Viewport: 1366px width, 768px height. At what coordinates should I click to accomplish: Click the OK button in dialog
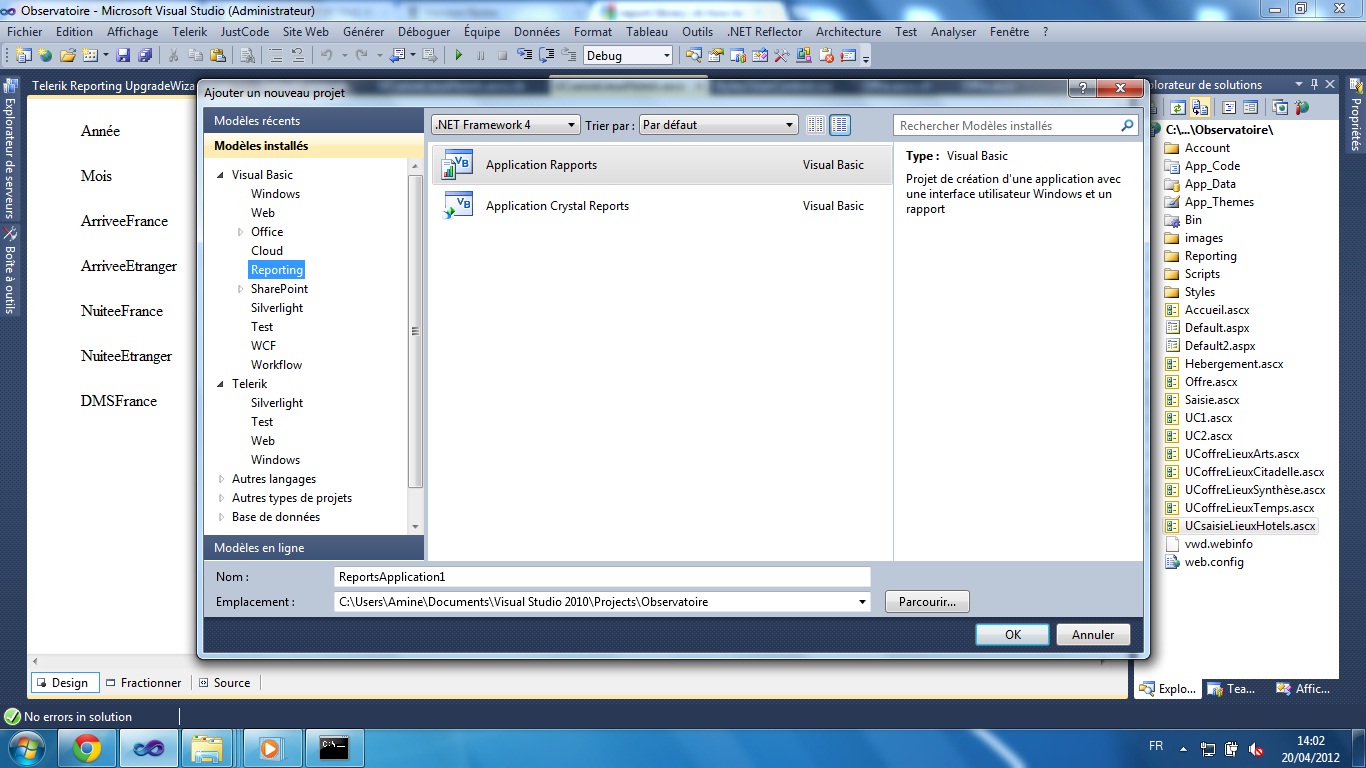(1013, 634)
